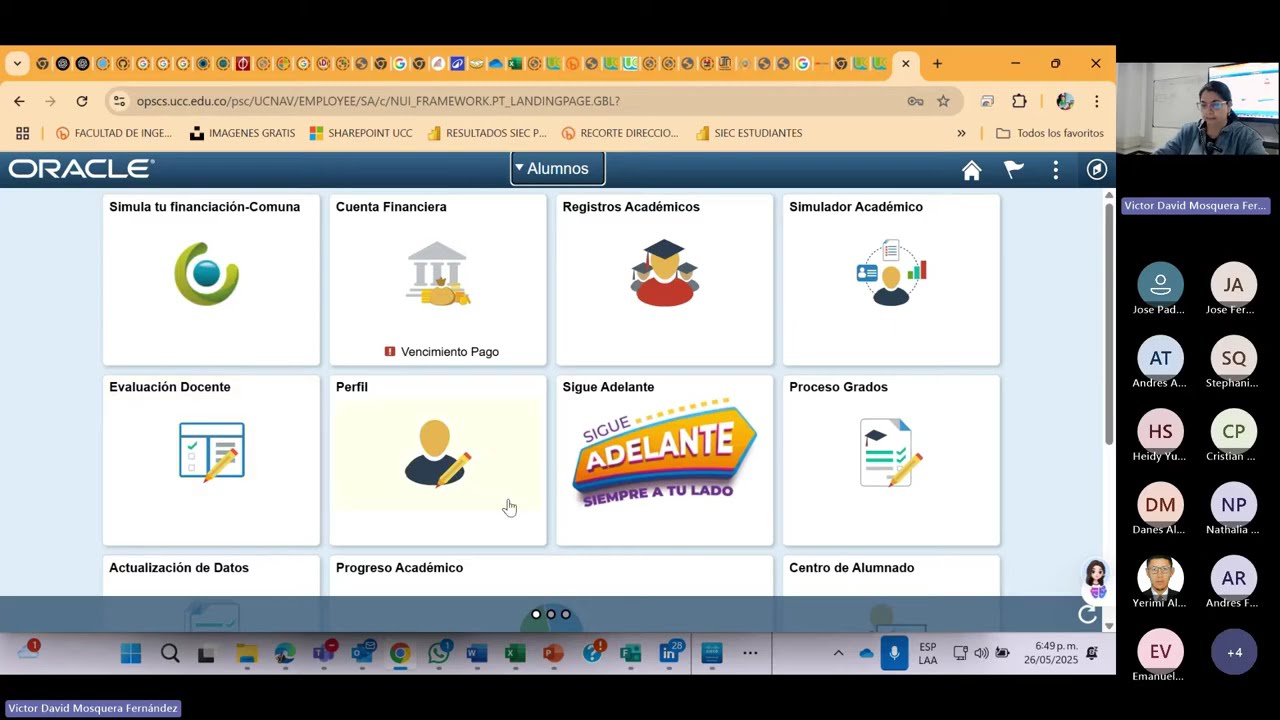
Task: Click the browser back arrow
Action: pyautogui.click(x=19, y=101)
